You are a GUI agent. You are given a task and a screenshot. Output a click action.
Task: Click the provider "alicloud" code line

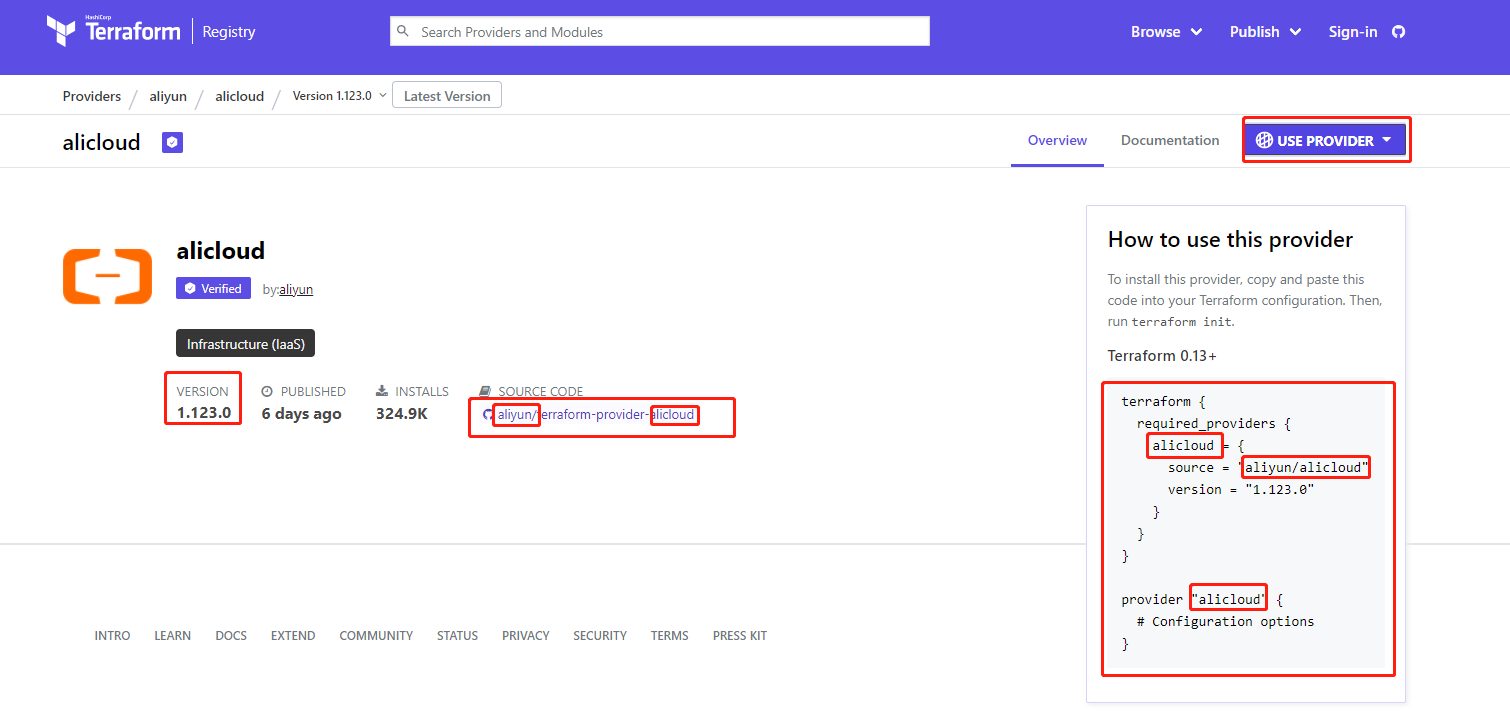(1202, 599)
